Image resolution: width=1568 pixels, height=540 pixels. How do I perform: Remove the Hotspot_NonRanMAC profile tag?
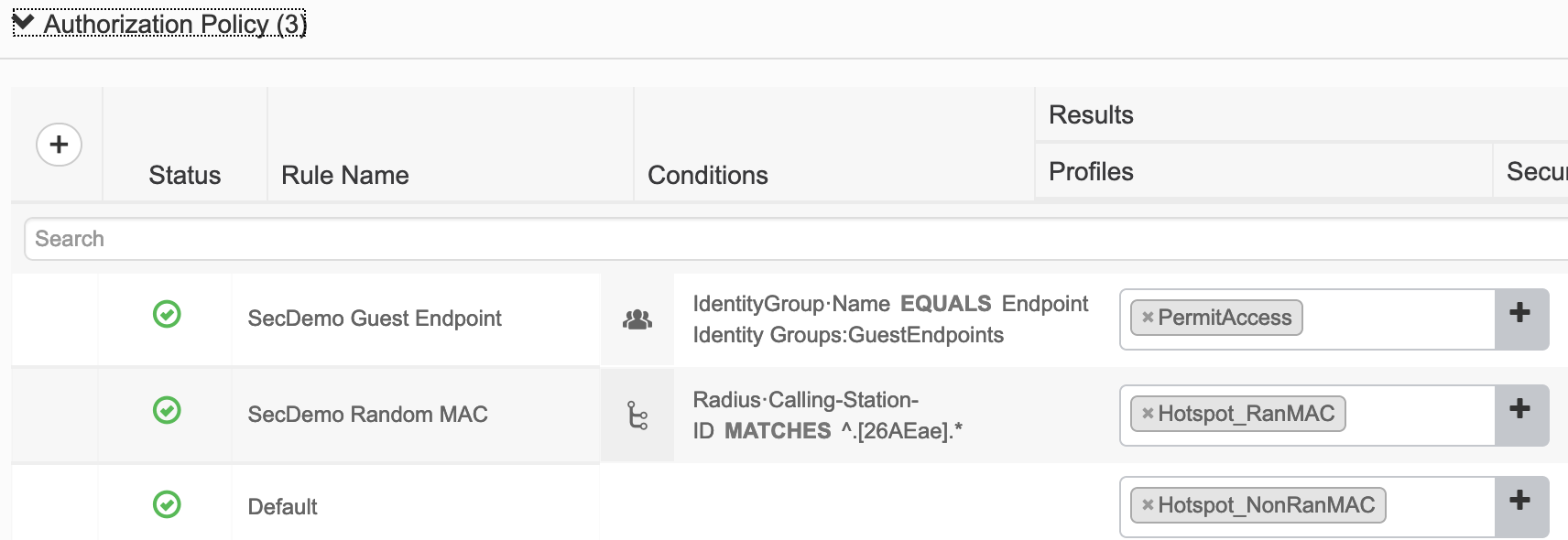[1147, 505]
